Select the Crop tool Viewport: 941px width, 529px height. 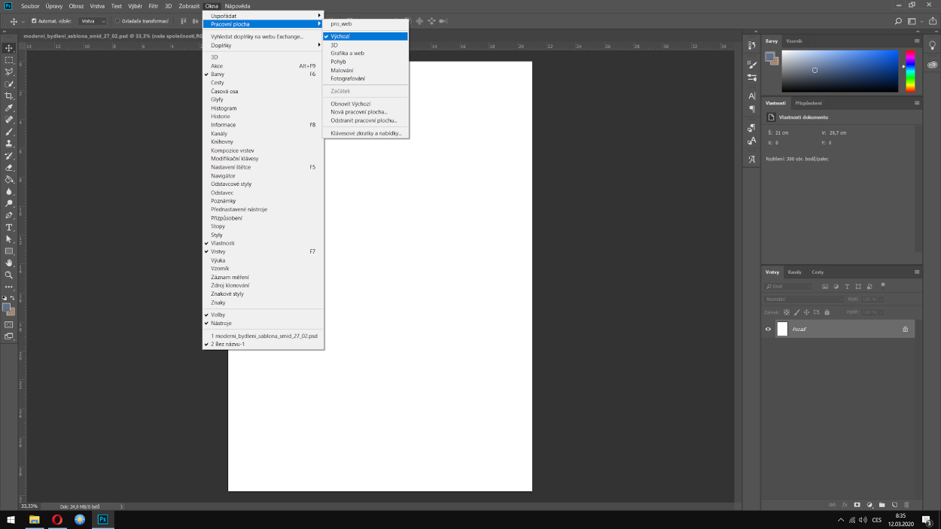(x=9, y=96)
